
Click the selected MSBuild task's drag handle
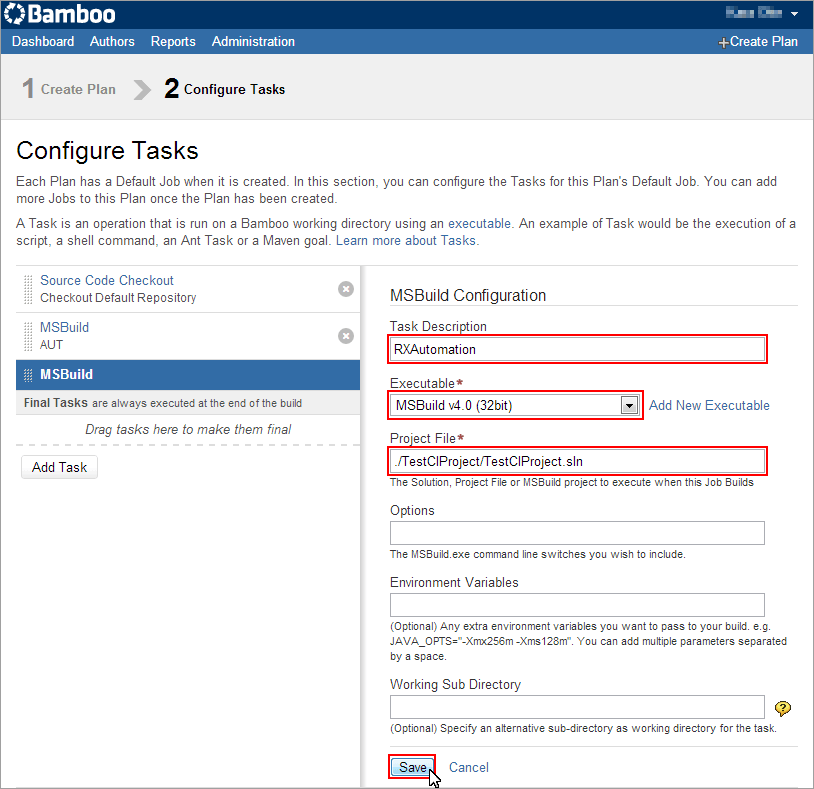28,374
